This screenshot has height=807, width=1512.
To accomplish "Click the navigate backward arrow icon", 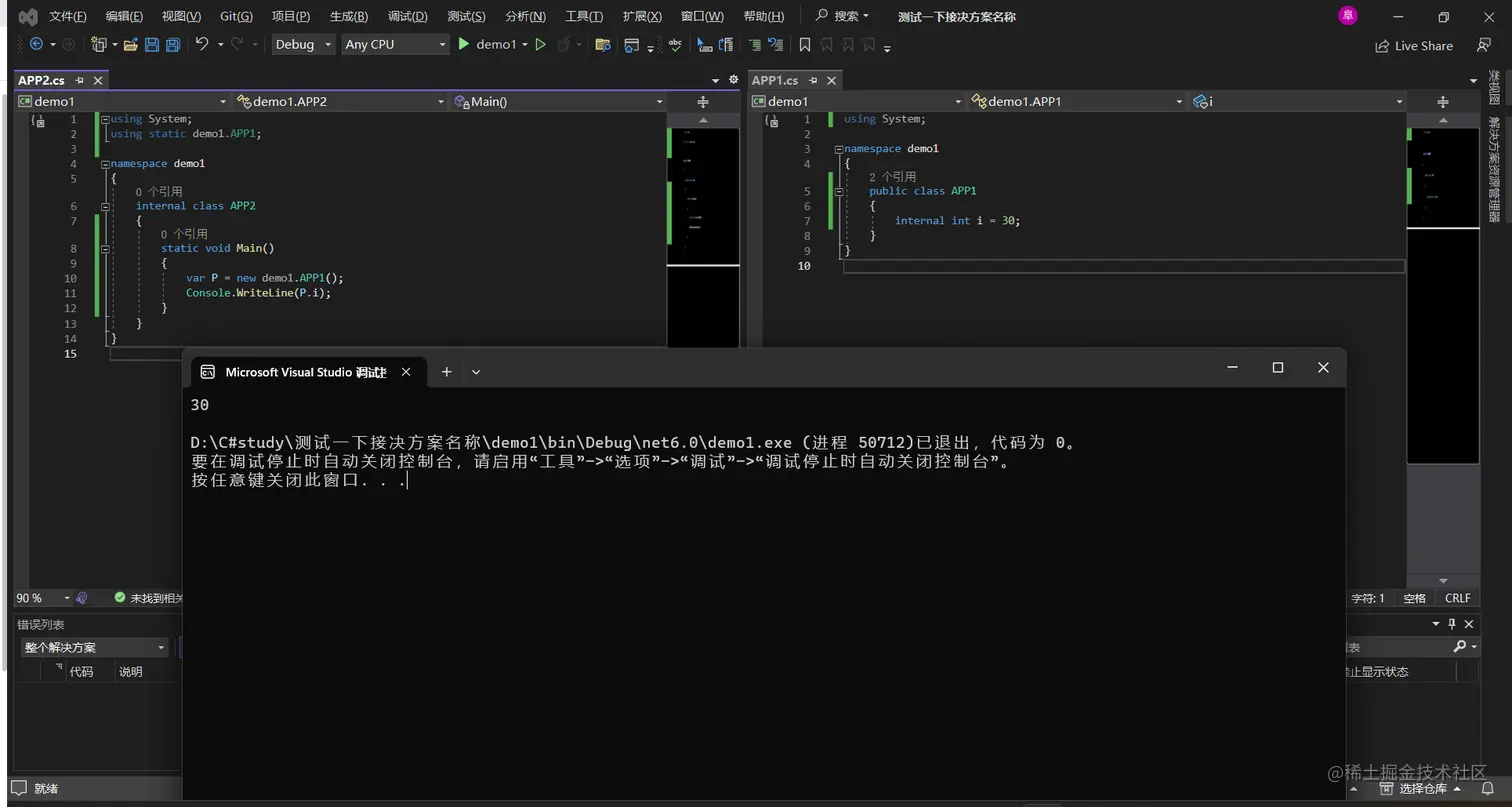I will (37, 44).
